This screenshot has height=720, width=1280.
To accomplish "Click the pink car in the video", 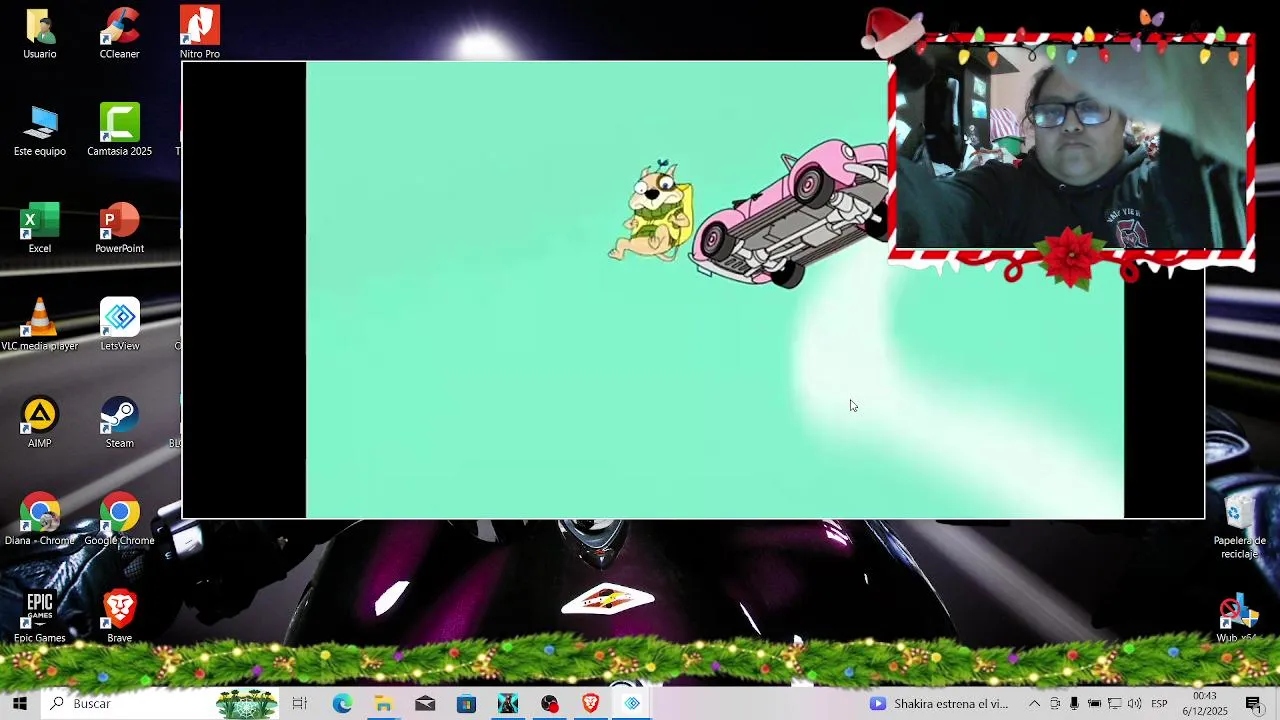I will (x=789, y=213).
